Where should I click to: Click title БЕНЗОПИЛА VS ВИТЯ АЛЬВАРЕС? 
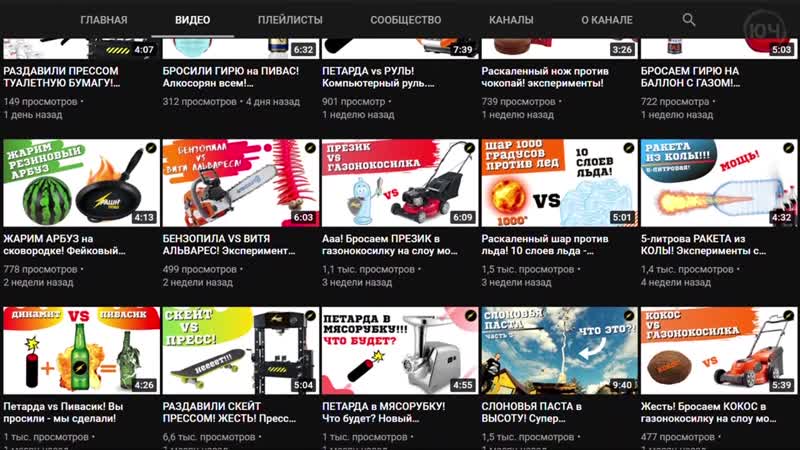coord(229,244)
